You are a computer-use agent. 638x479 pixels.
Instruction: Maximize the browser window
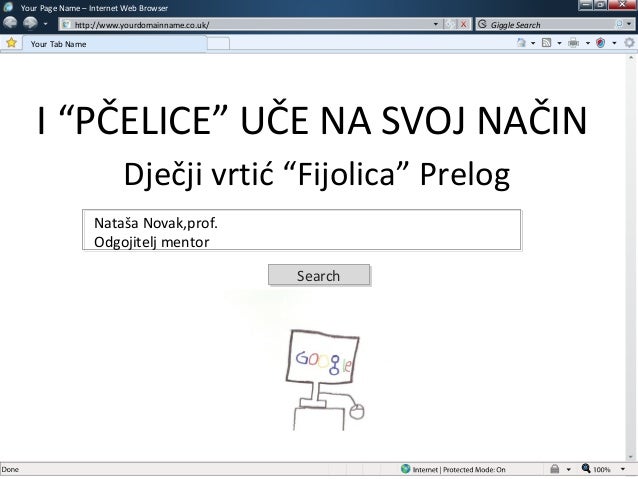coord(601,5)
